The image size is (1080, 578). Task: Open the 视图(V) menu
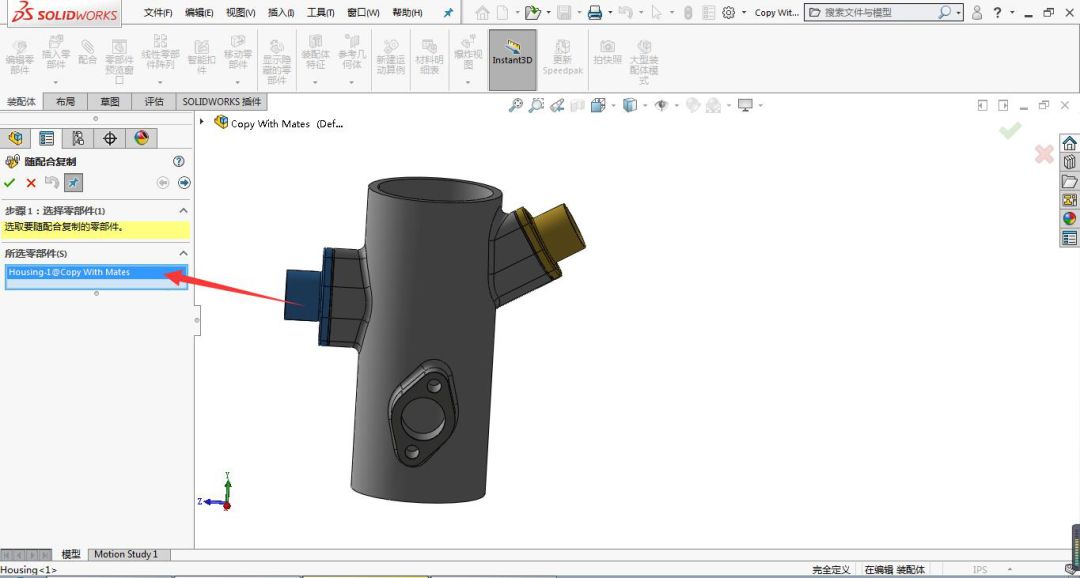[240, 12]
